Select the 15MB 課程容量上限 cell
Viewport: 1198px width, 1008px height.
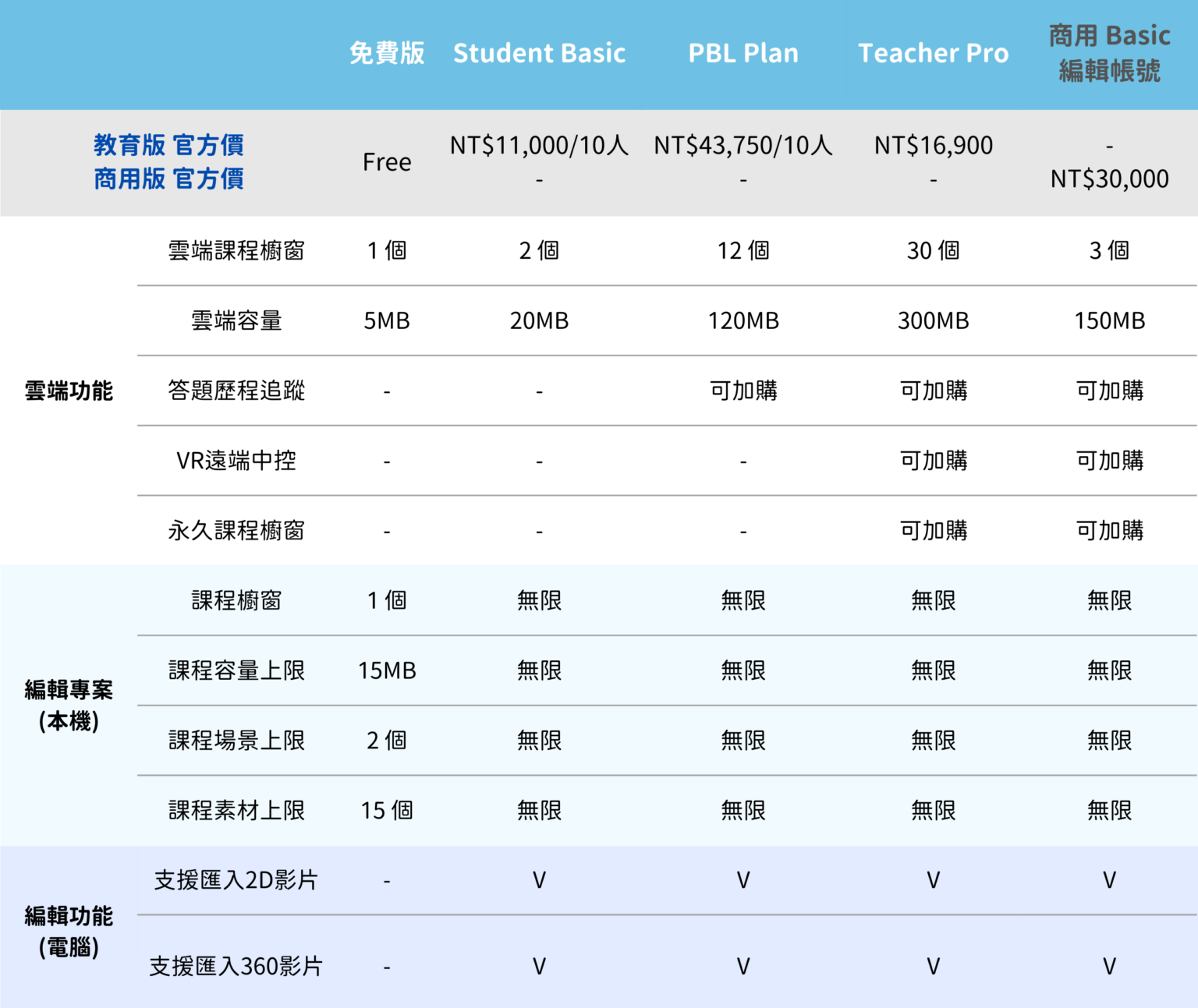(387, 670)
